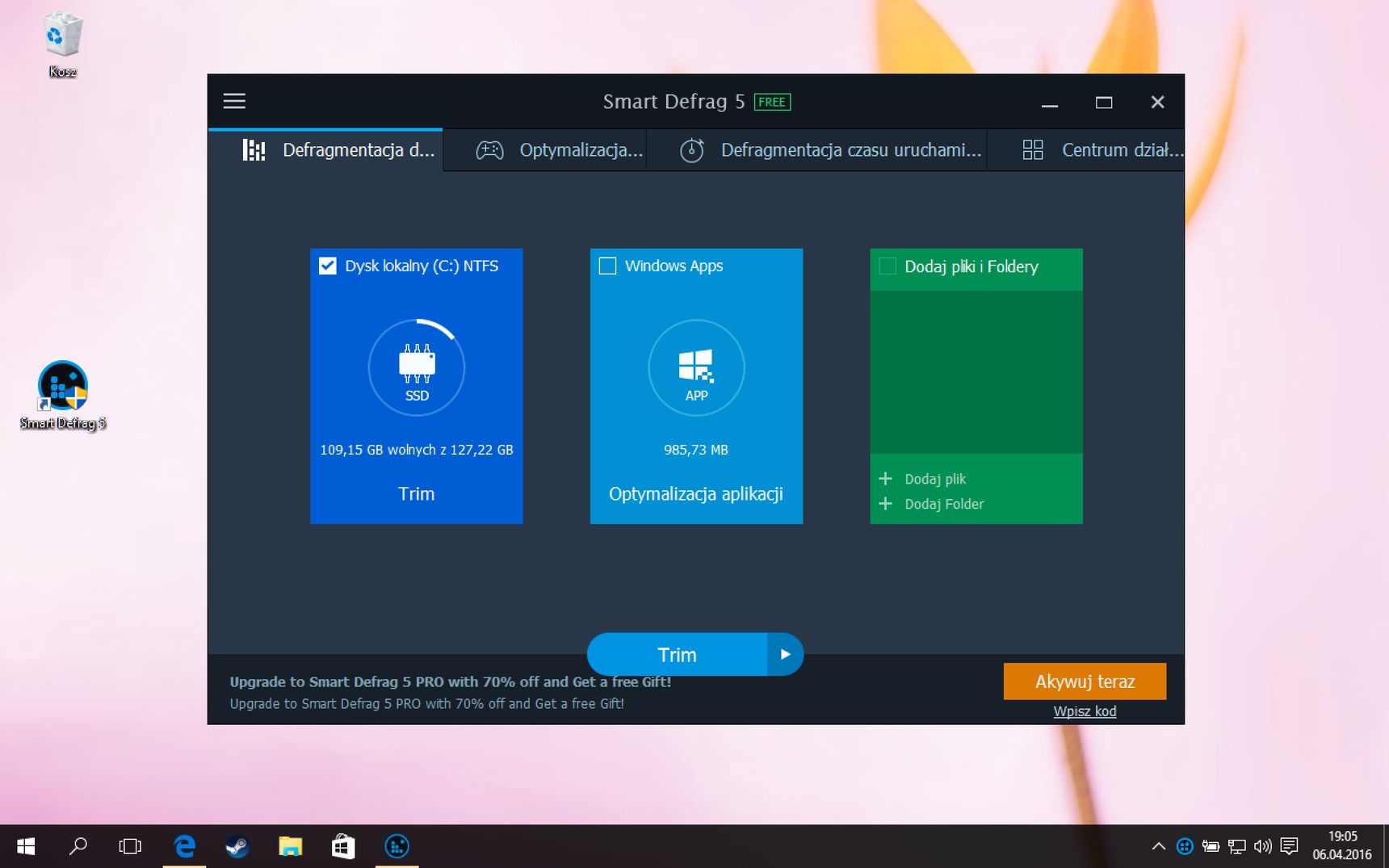Click Smart Defrag taskbar icon
The width and height of the screenshot is (1389, 868).
coord(397,846)
